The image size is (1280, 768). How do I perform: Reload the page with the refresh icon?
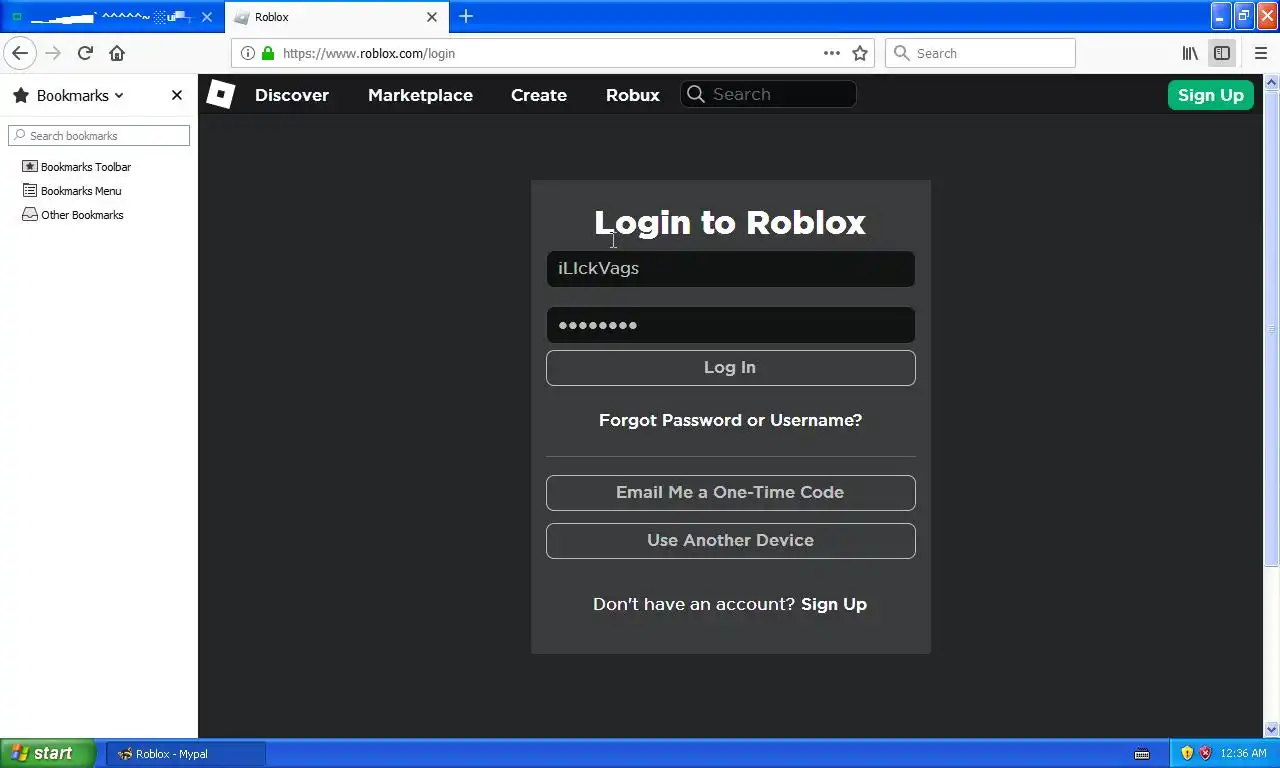tap(85, 53)
